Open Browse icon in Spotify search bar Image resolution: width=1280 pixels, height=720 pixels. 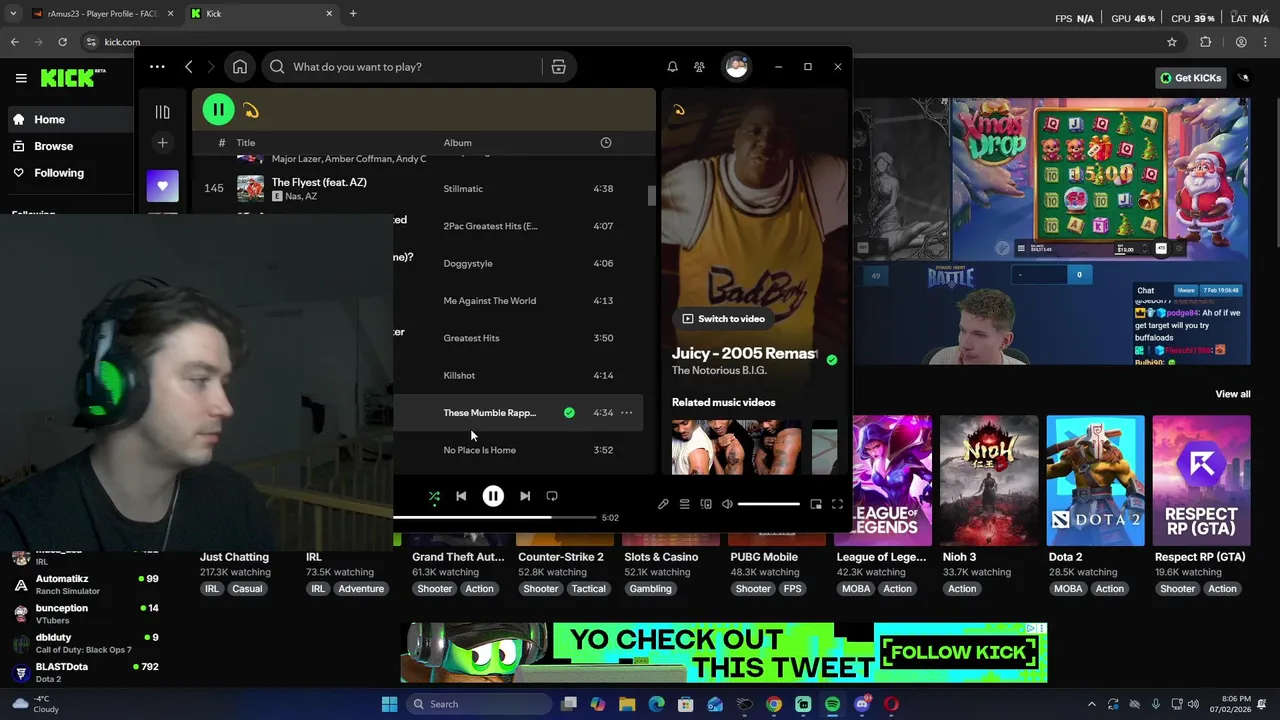558,67
